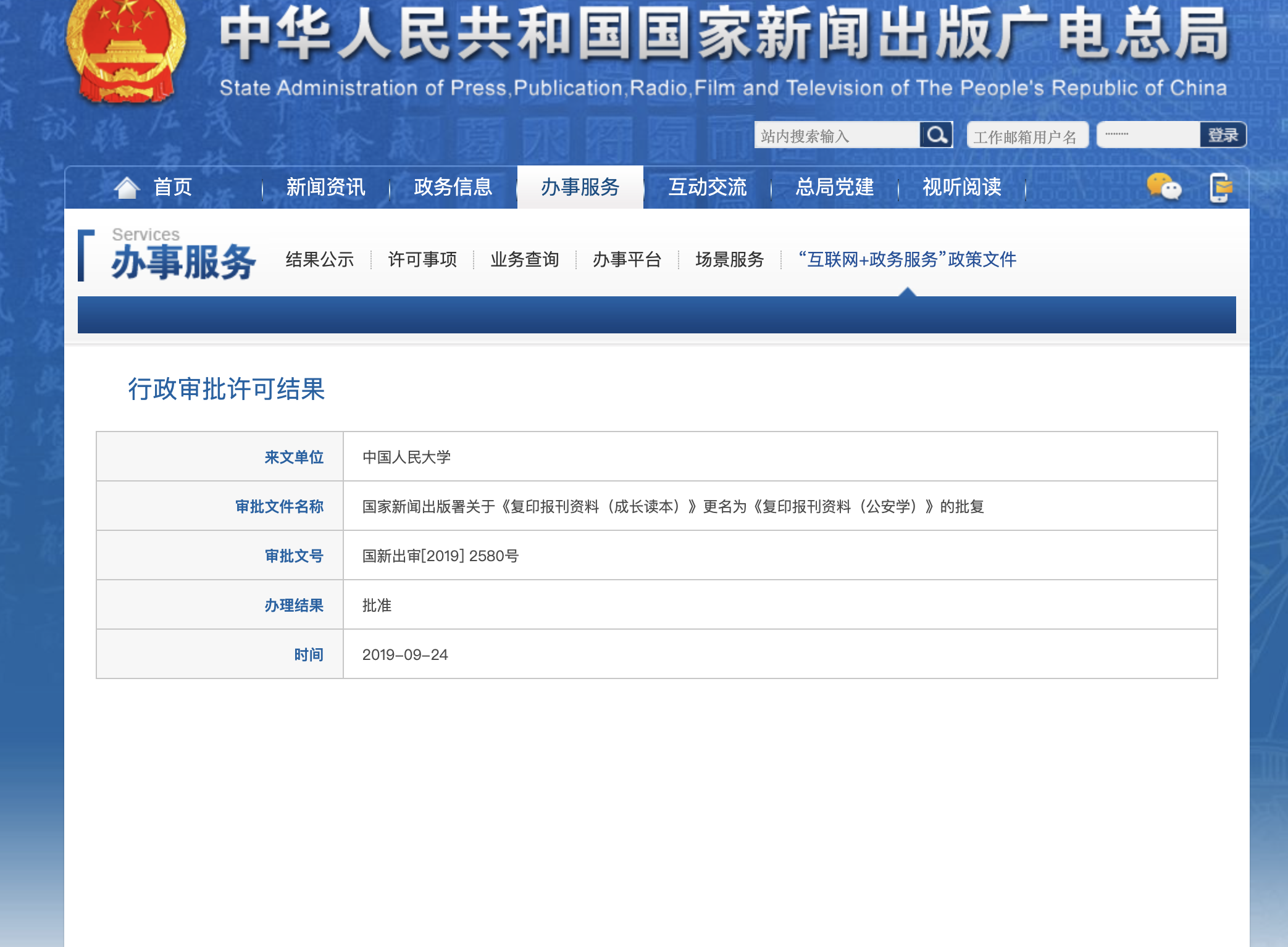This screenshot has height=947, width=1288.
Task: Click the Chinese site title 中华人民共和国国家新闻出版广电总局
Action: click(x=724, y=33)
